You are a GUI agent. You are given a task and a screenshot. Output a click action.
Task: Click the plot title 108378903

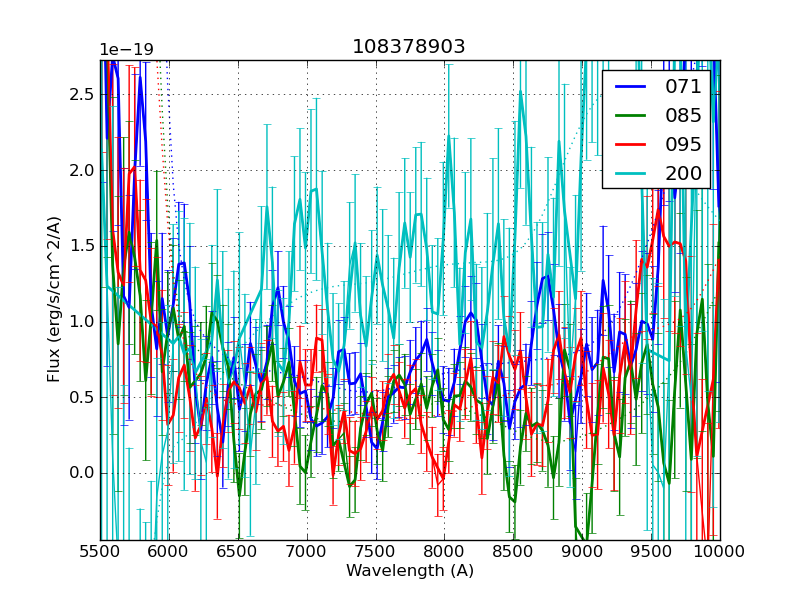pos(409,47)
